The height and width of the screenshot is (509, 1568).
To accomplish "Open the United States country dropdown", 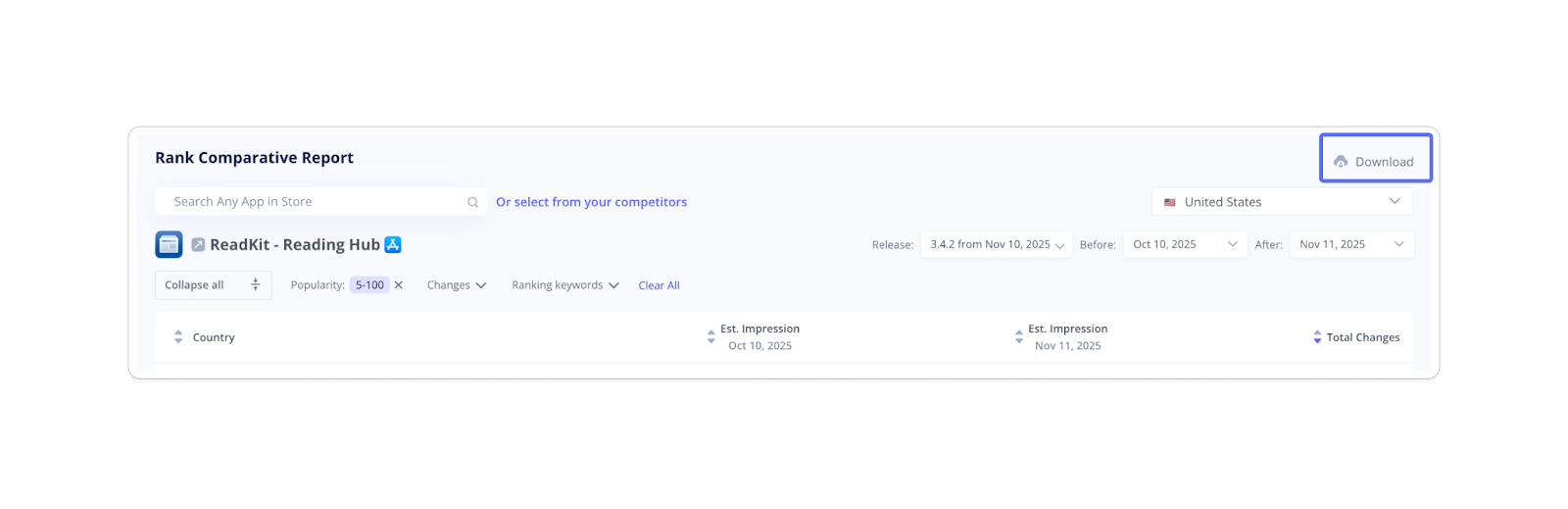I will coord(1282,202).
